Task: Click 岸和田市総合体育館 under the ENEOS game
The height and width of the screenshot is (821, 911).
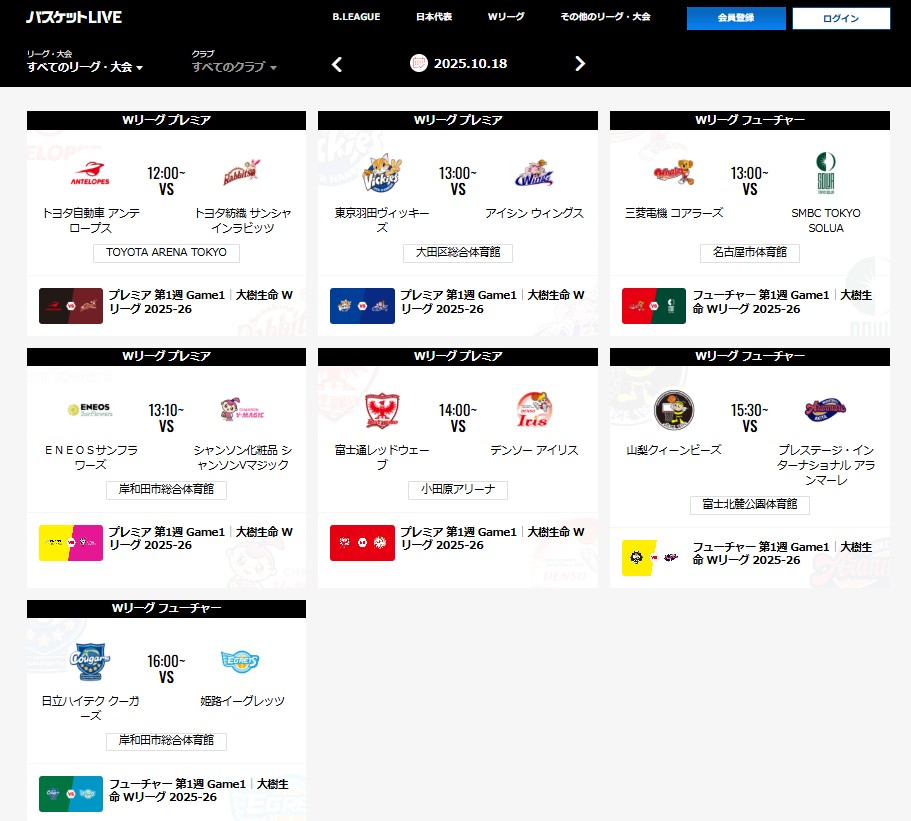Action: [166, 490]
